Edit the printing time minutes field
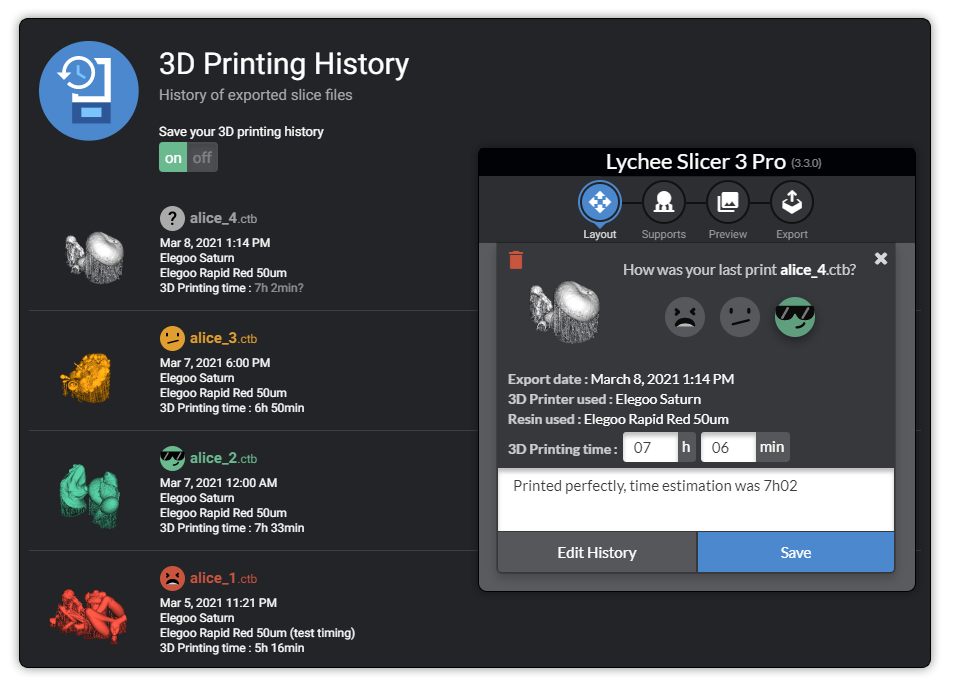953x687 pixels. (x=728, y=447)
